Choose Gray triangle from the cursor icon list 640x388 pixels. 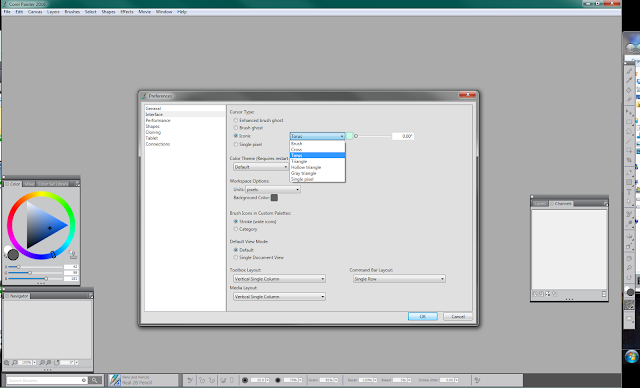coord(318,173)
